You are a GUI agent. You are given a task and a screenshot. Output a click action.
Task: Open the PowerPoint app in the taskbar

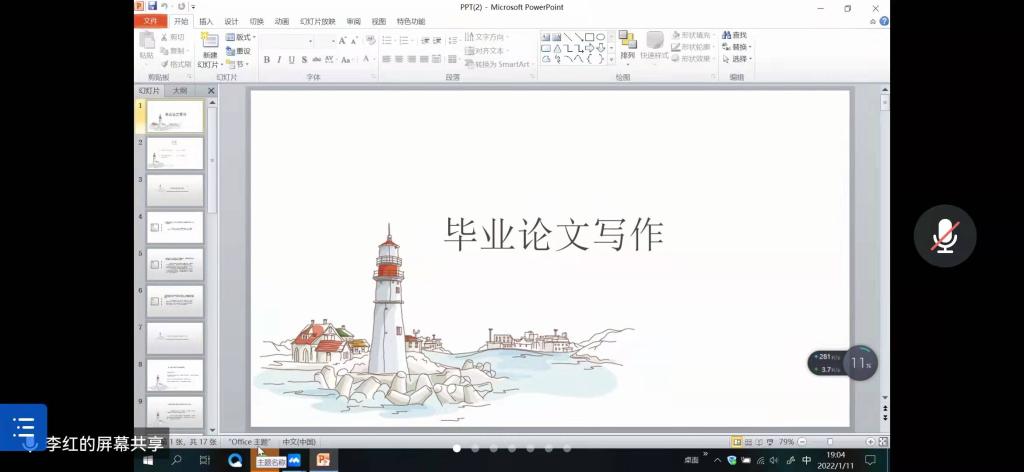[323, 460]
